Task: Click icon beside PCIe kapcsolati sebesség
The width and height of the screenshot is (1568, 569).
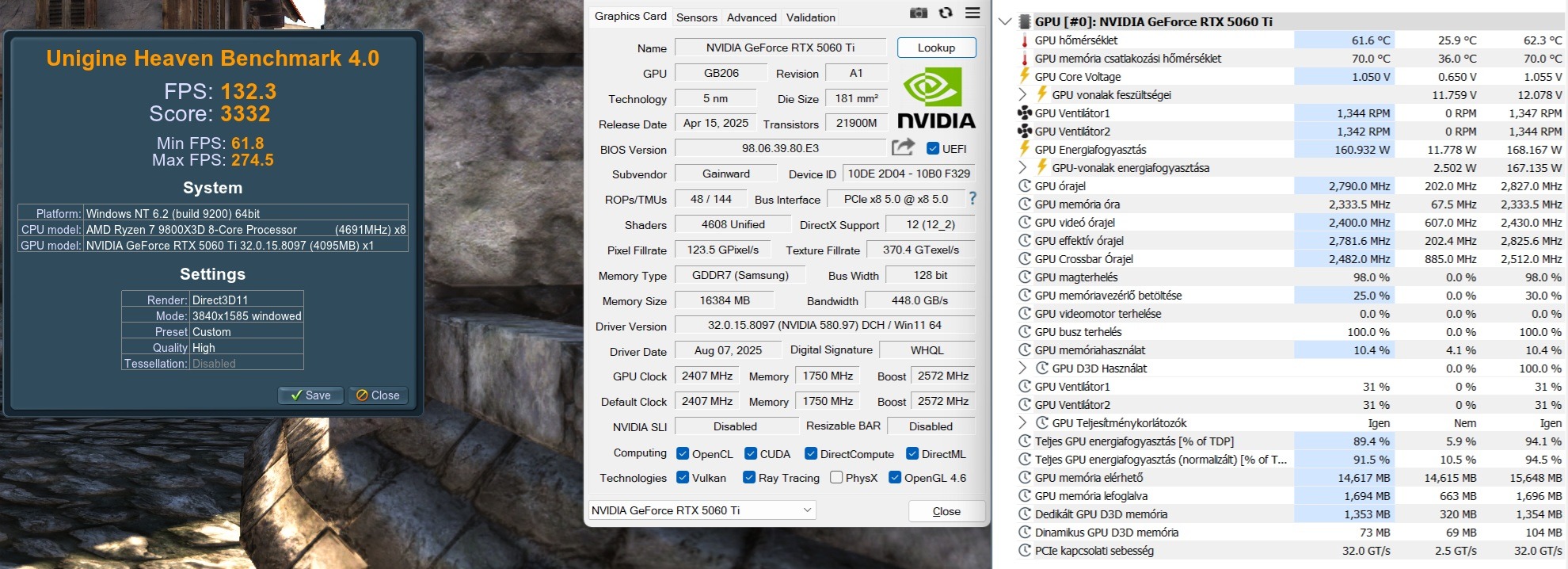Action: pos(1025,551)
